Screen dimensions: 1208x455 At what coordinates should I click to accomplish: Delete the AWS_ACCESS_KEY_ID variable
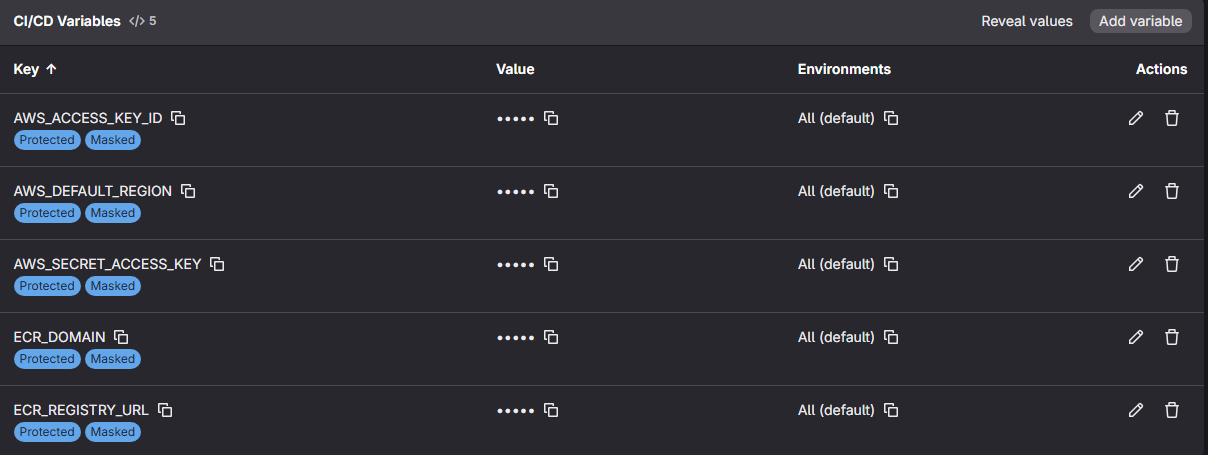click(1172, 118)
